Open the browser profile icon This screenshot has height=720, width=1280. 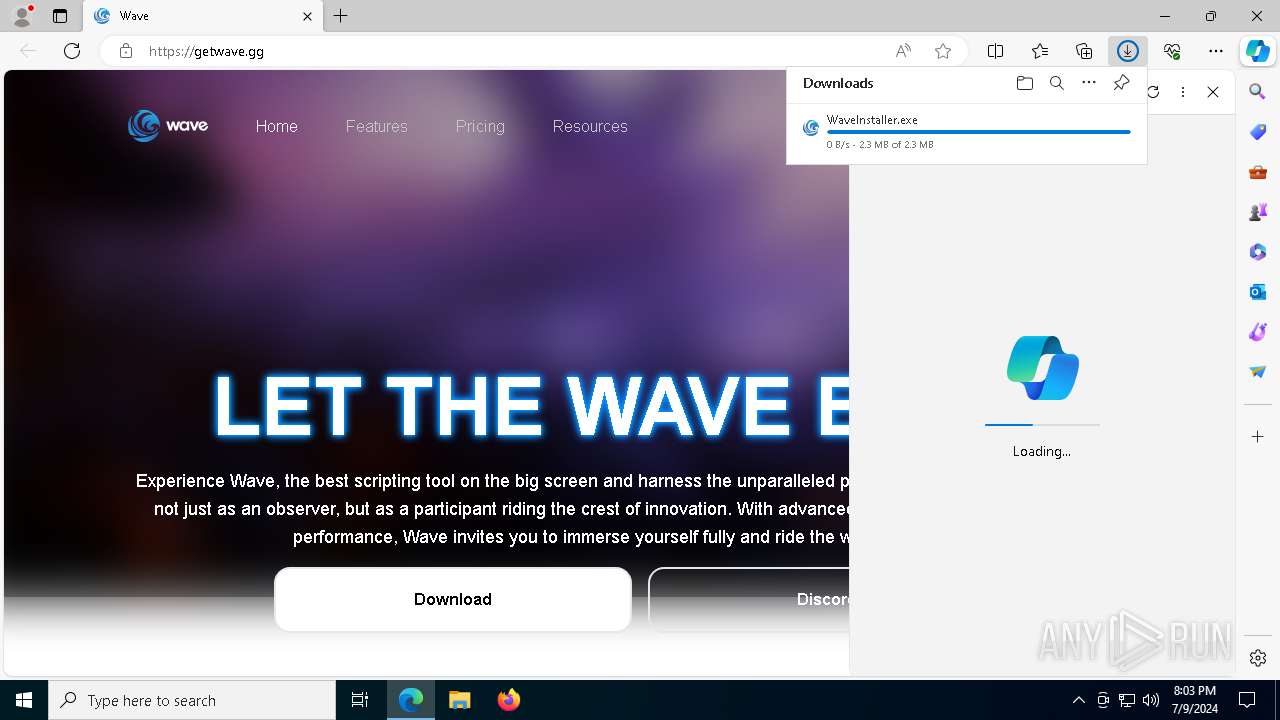(22, 16)
